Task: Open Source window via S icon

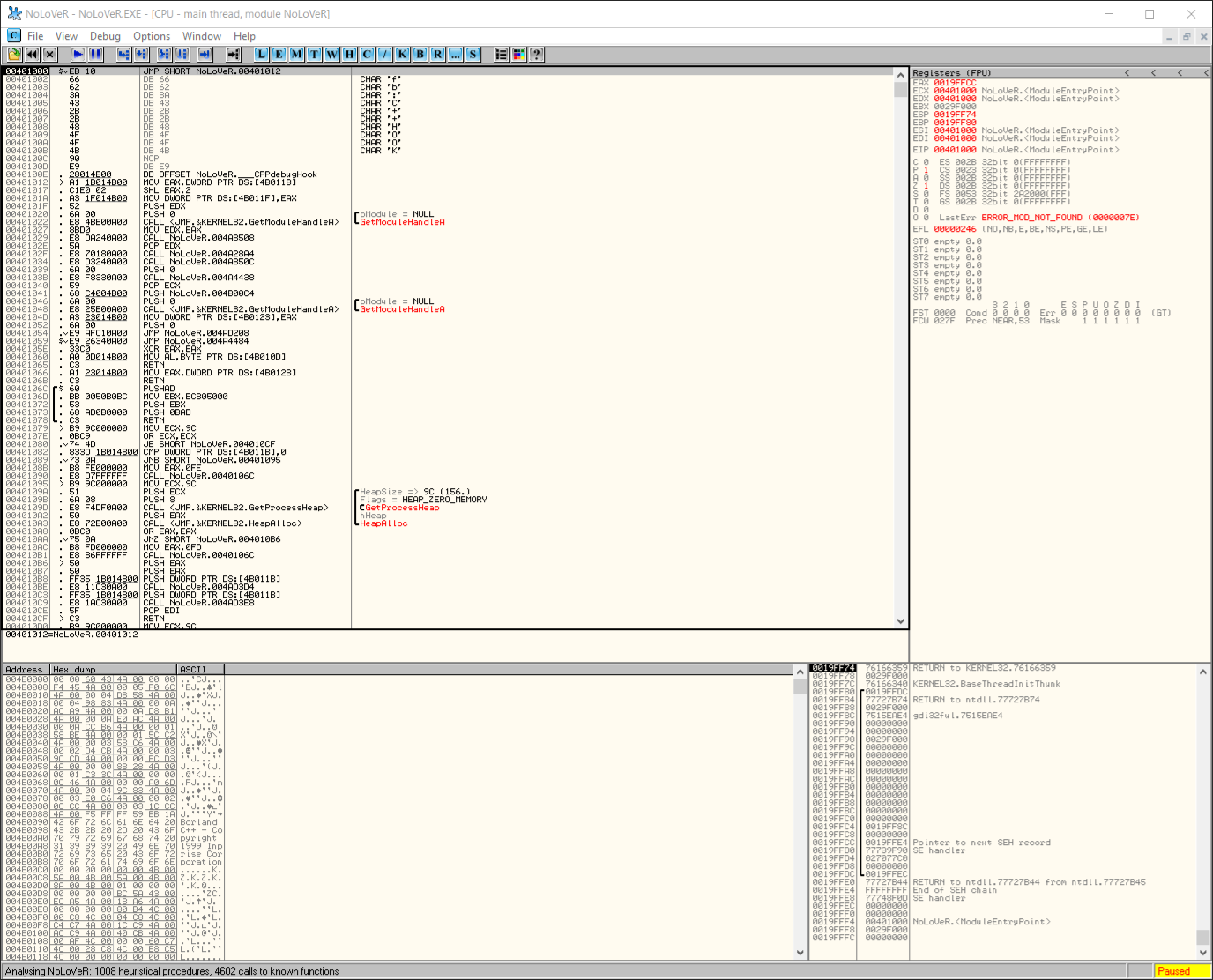Action: click(473, 54)
